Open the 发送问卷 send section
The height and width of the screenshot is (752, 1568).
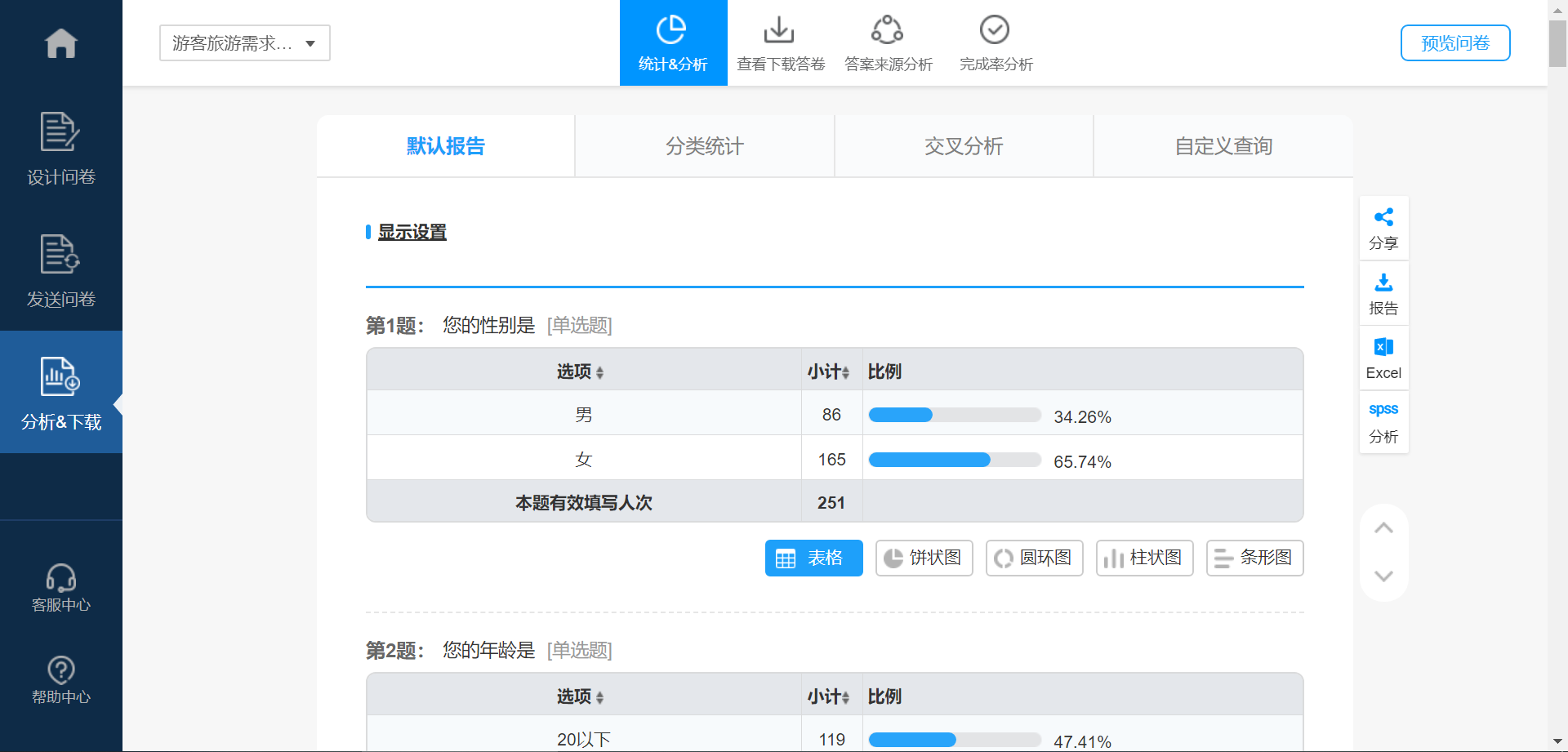pyautogui.click(x=61, y=271)
